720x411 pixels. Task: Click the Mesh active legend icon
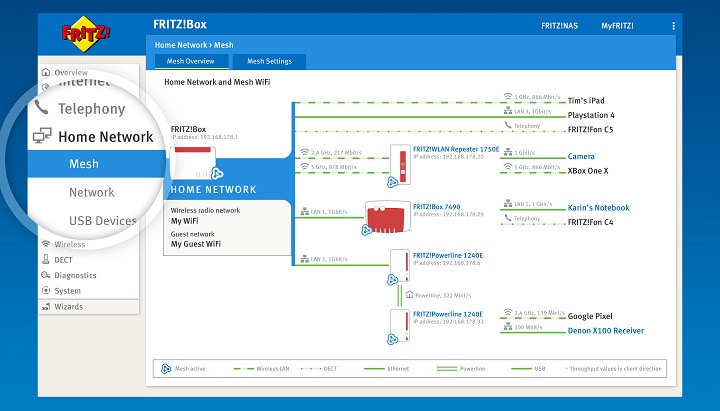pos(166,368)
